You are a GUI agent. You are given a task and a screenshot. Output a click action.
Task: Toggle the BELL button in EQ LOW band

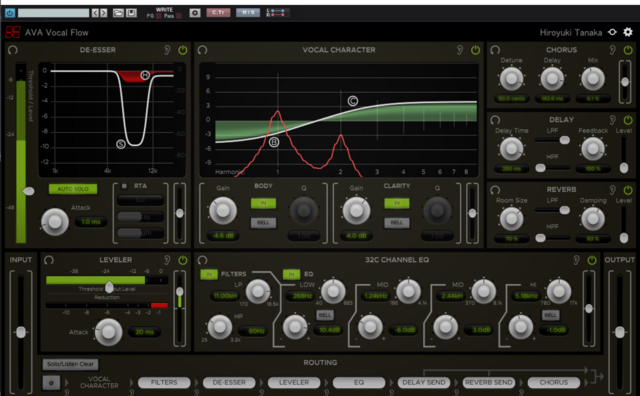coord(325,315)
